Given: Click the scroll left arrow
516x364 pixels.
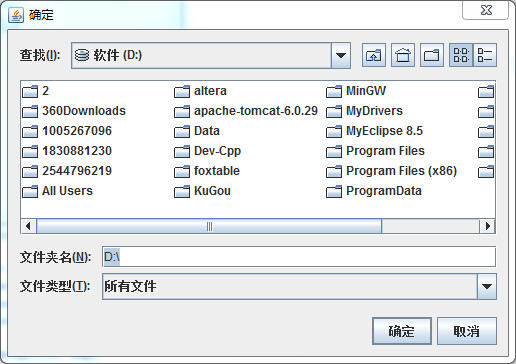Looking at the screenshot, I should pyautogui.click(x=28, y=226).
